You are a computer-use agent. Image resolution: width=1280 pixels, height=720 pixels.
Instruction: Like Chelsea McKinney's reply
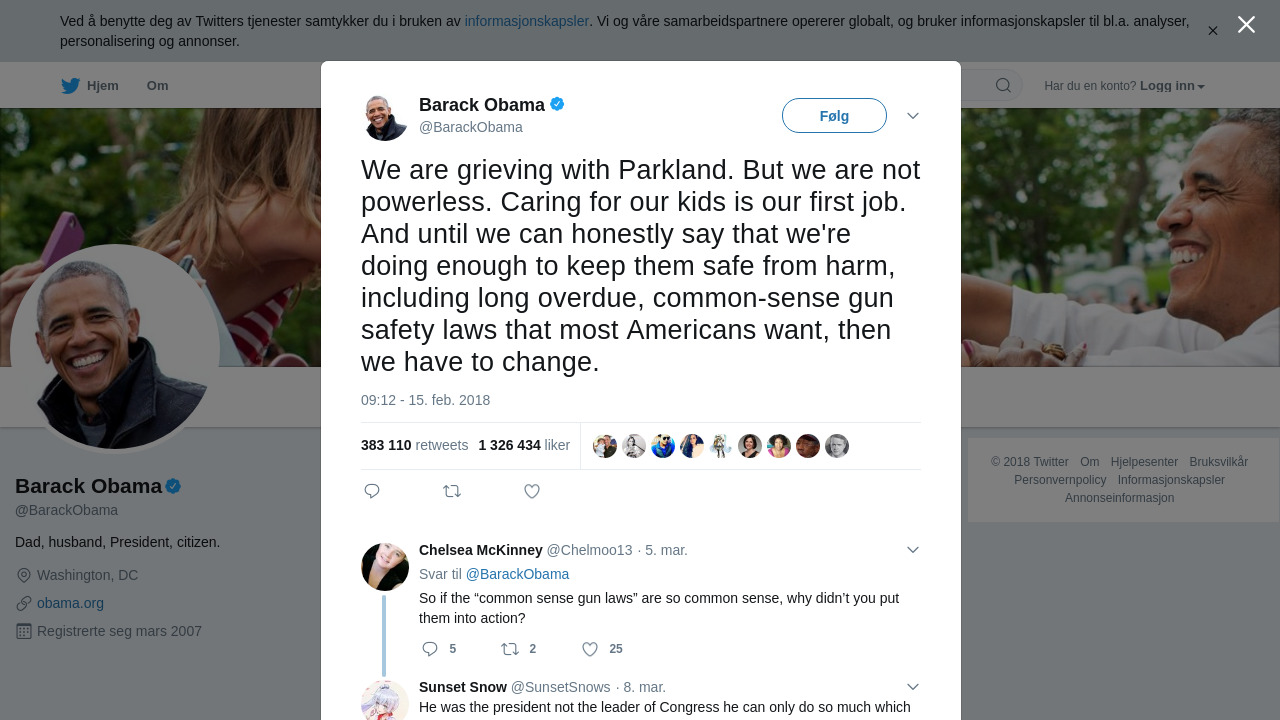590,649
